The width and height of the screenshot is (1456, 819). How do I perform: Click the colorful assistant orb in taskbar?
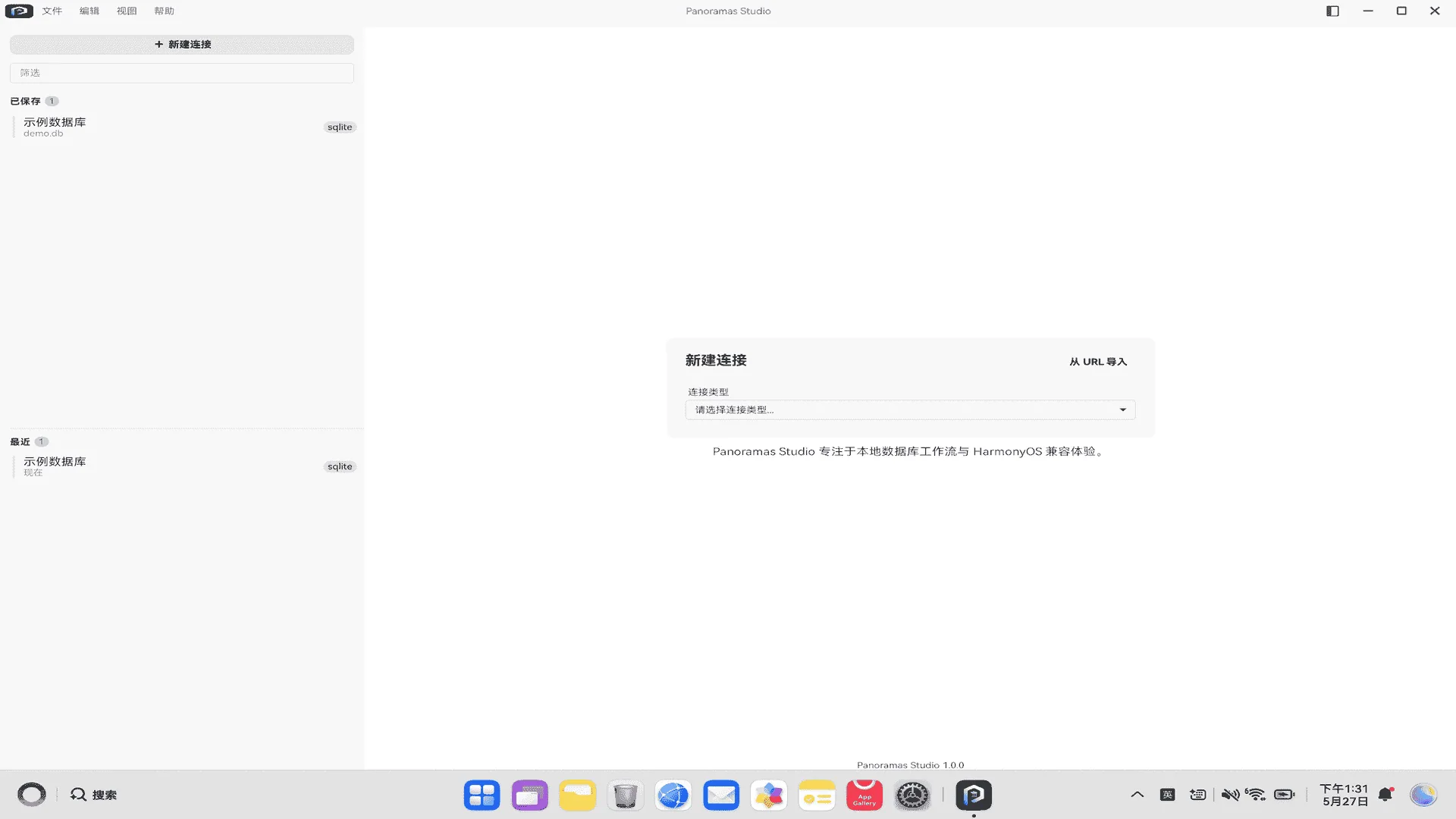click(x=1423, y=795)
